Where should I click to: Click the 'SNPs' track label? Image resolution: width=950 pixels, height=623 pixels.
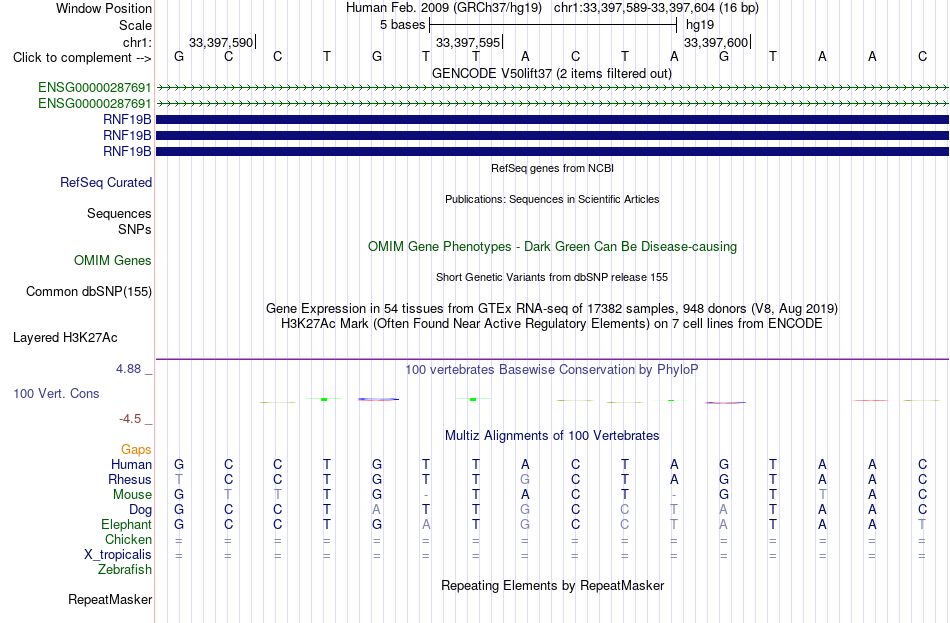pos(135,230)
